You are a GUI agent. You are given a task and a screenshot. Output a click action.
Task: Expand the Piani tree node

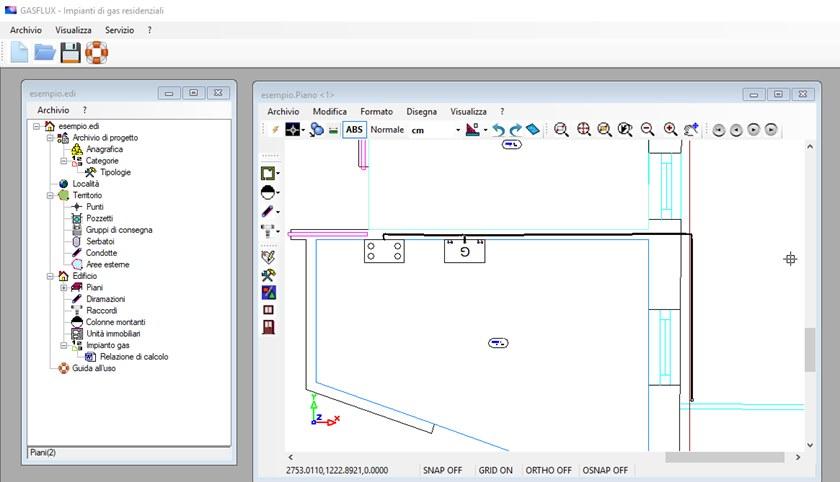click(64, 287)
